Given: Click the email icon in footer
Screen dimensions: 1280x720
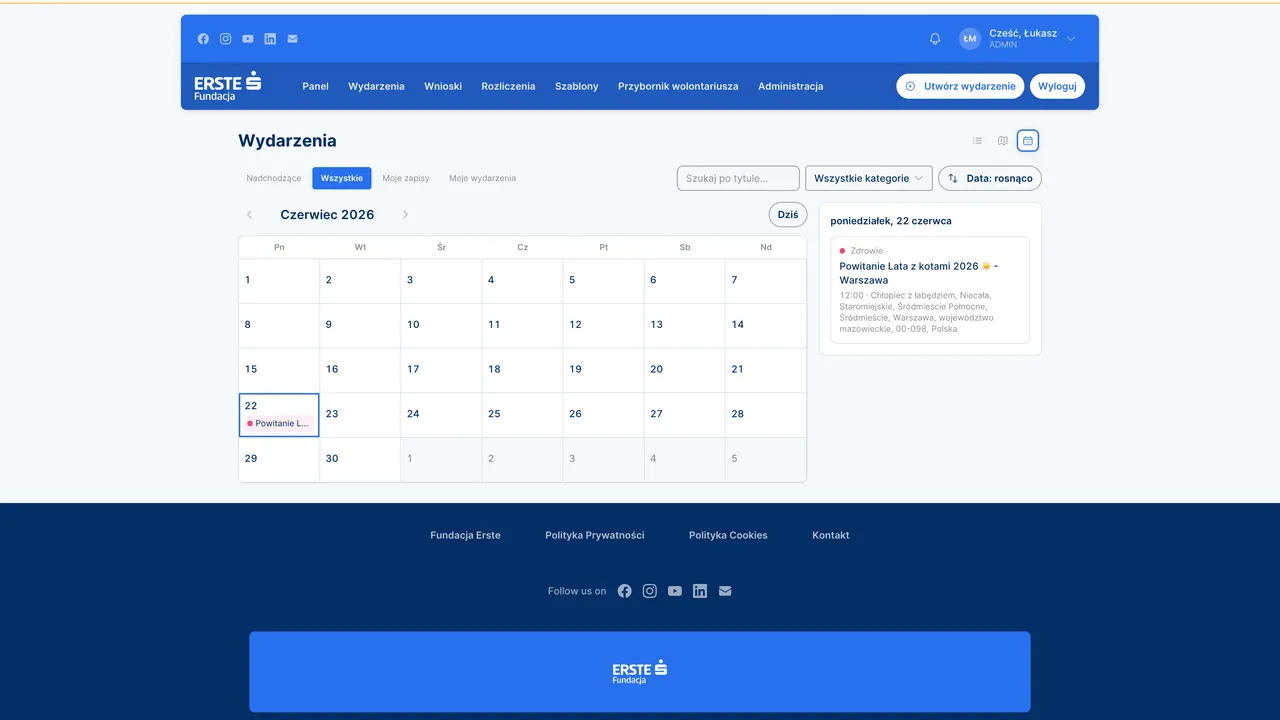Looking at the screenshot, I should (x=725, y=591).
